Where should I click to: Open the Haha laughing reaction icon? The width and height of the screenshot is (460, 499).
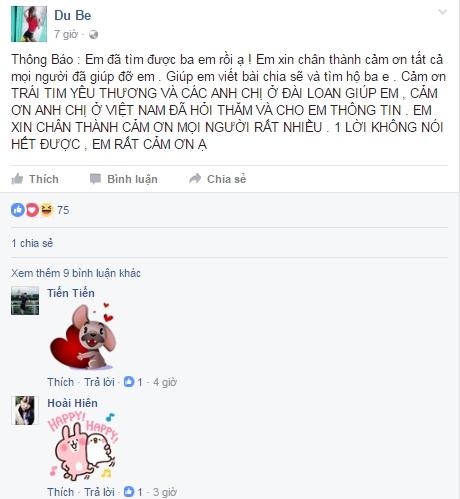pyautogui.click(x=46, y=210)
